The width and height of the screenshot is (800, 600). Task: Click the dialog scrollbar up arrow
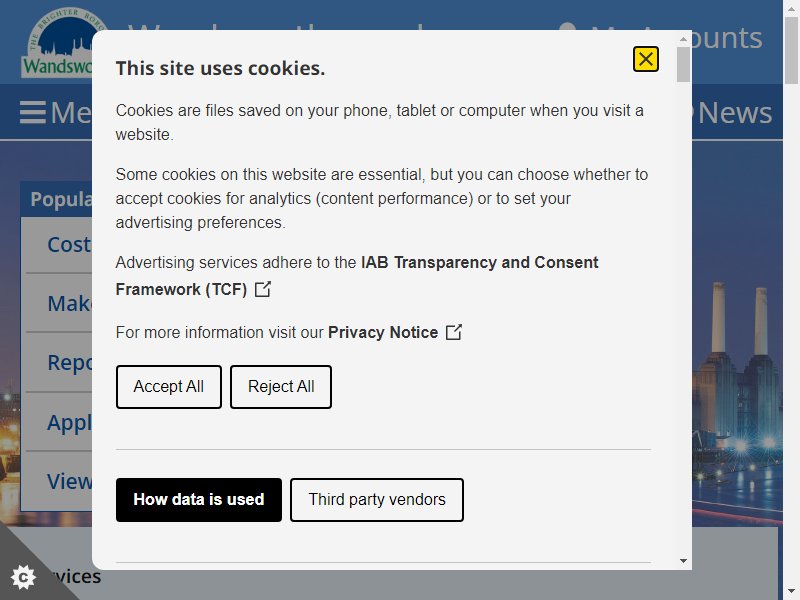[683, 39]
